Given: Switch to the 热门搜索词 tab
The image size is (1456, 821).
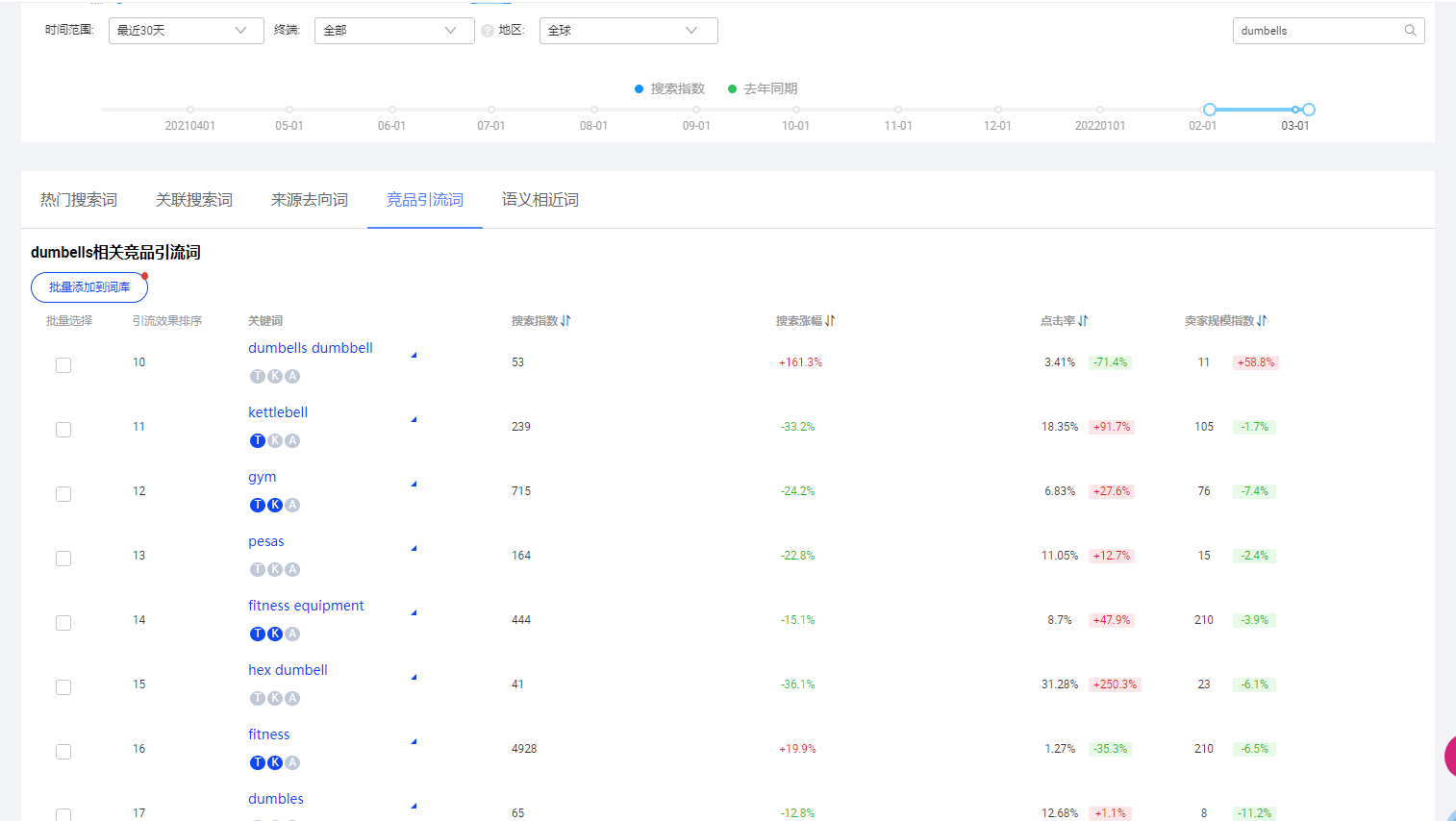Looking at the screenshot, I should 78,199.
